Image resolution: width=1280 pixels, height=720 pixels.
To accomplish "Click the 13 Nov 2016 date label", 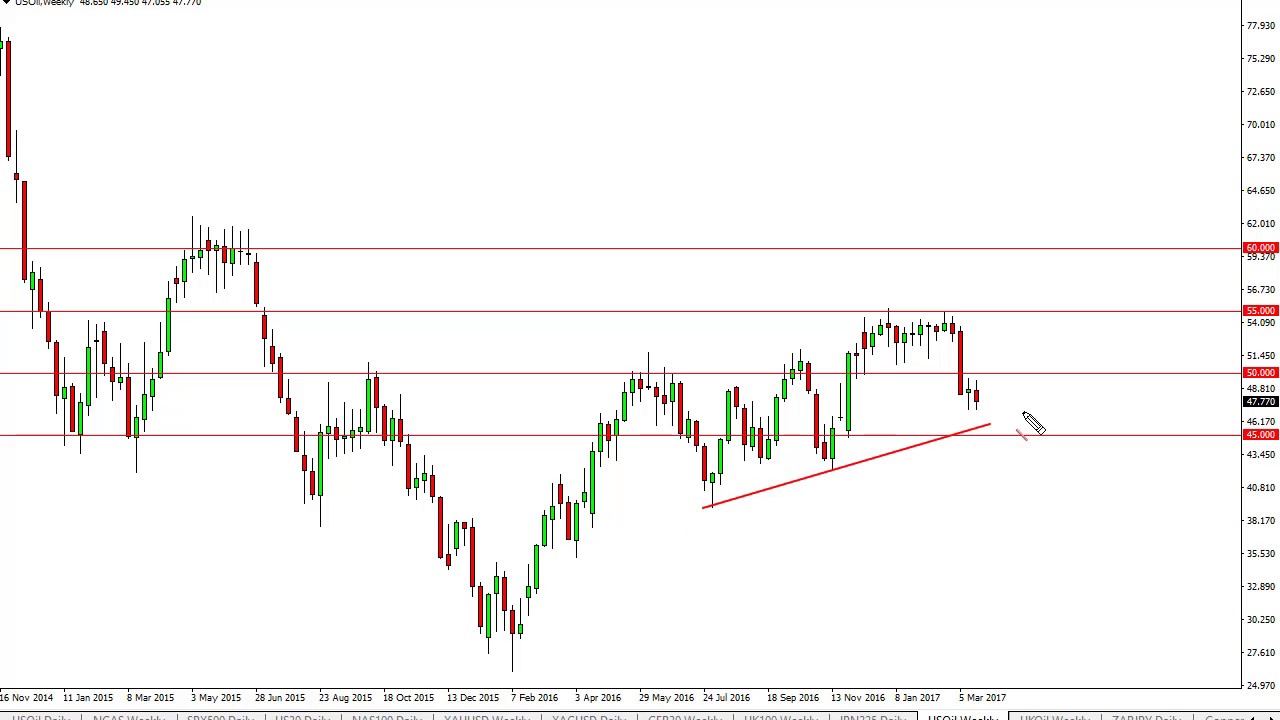I will pyautogui.click(x=857, y=698).
